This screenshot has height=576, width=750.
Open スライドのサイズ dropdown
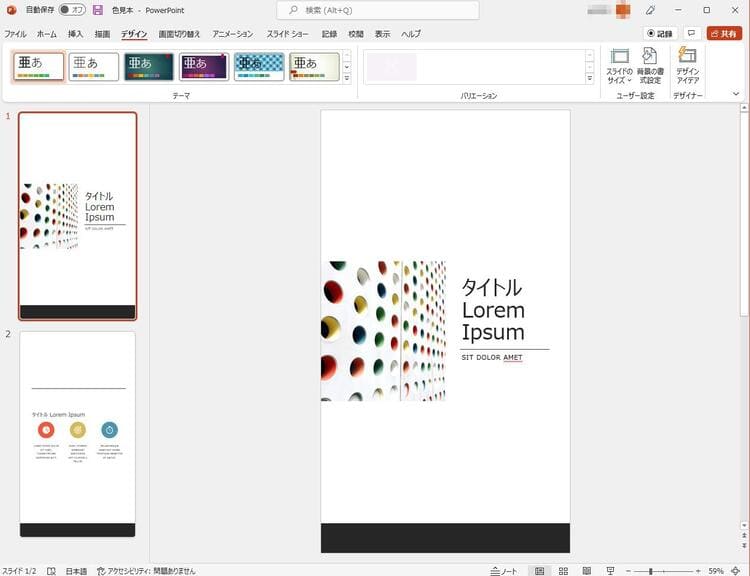coord(619,66)
